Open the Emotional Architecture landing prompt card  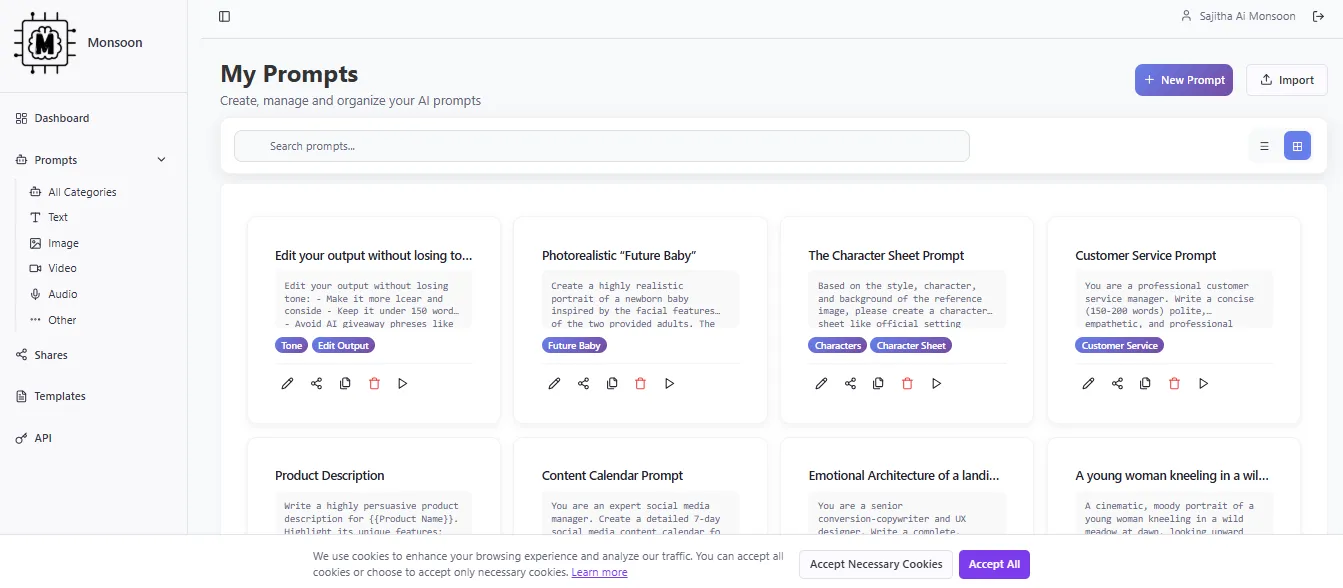point(907,487)
